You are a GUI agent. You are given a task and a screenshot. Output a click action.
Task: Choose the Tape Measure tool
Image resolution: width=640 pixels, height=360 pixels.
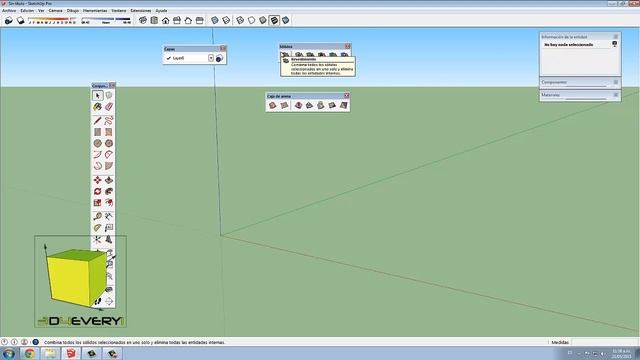pyautogui.click(x=97, y=216)
